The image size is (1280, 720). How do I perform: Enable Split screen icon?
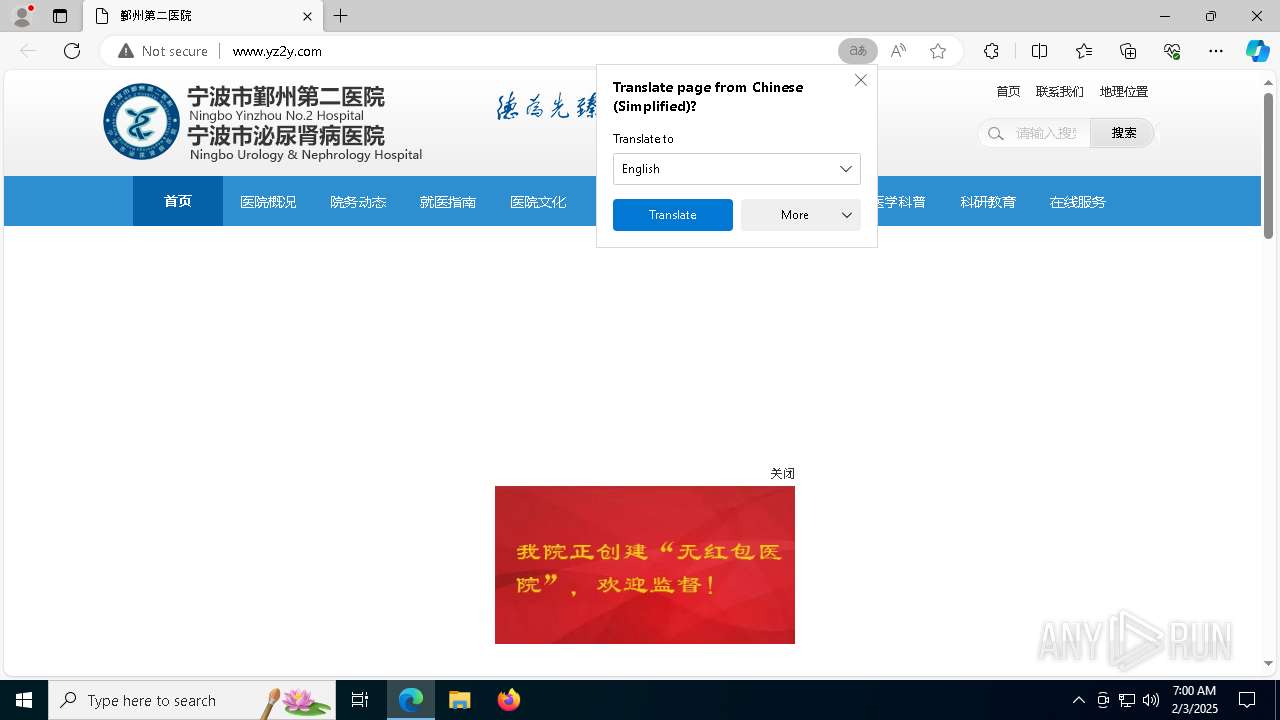tap(1039, 51)
